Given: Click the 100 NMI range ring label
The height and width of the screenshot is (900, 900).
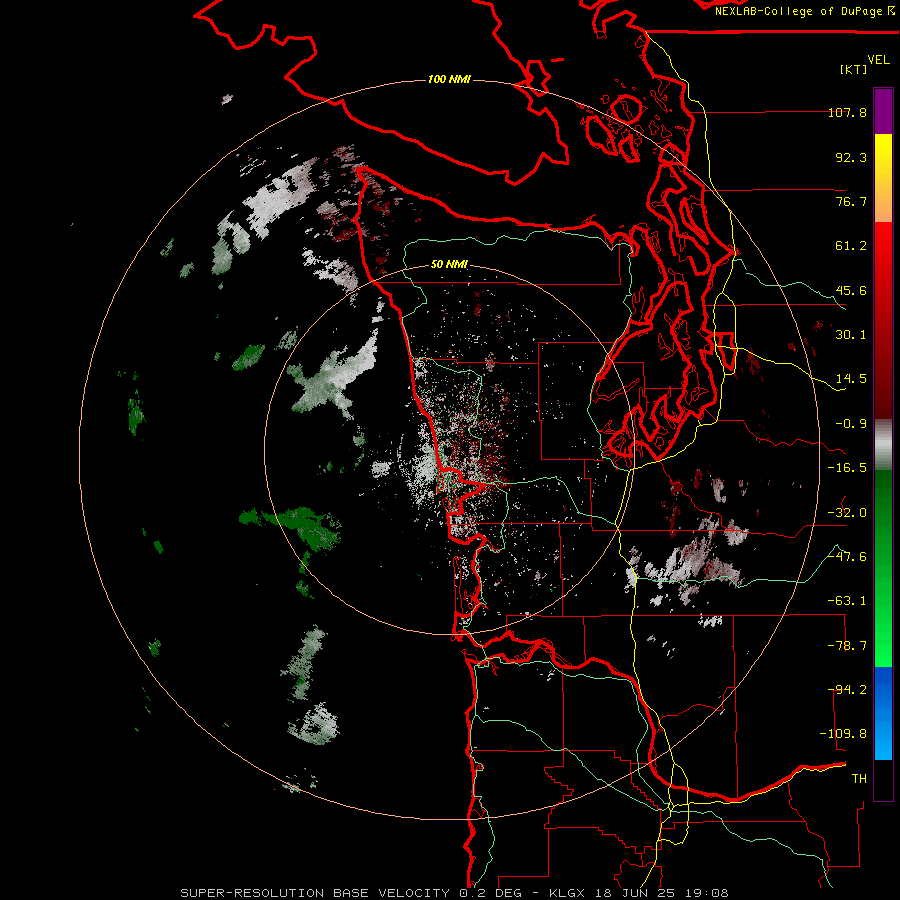Looking at the screenshot, I should point(449,79).
